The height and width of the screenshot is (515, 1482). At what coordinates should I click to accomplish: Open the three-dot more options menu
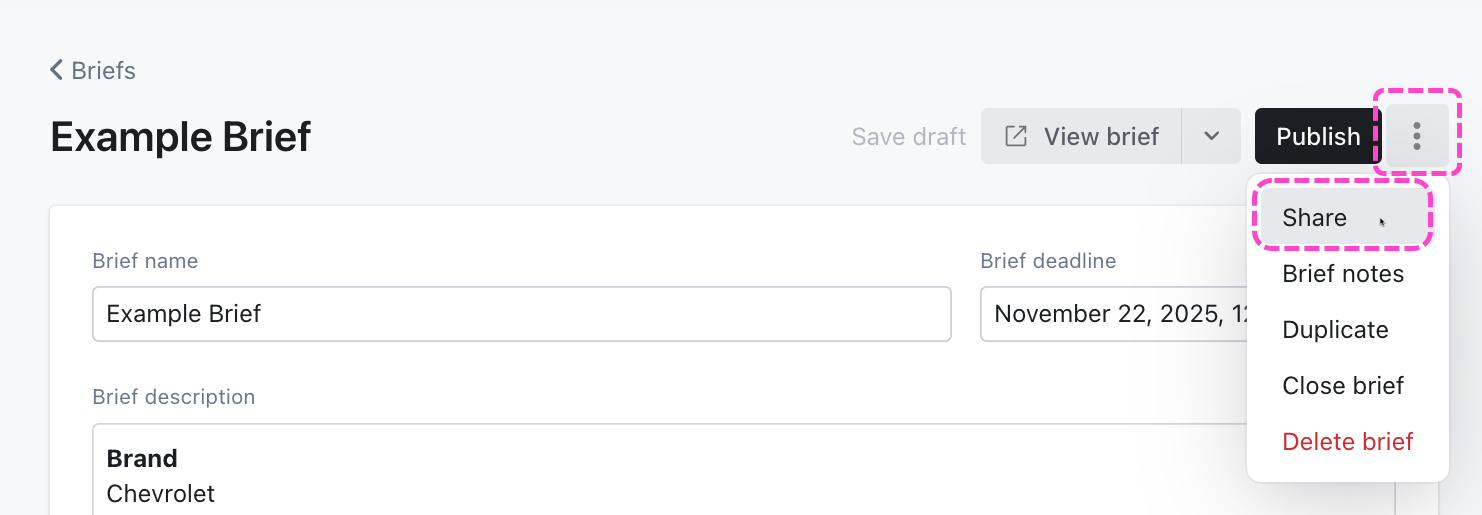pos(1417,136)
